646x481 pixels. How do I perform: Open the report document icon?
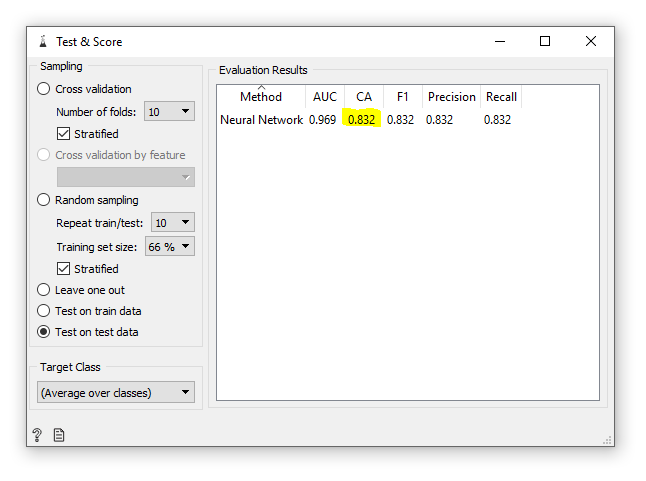59,435
